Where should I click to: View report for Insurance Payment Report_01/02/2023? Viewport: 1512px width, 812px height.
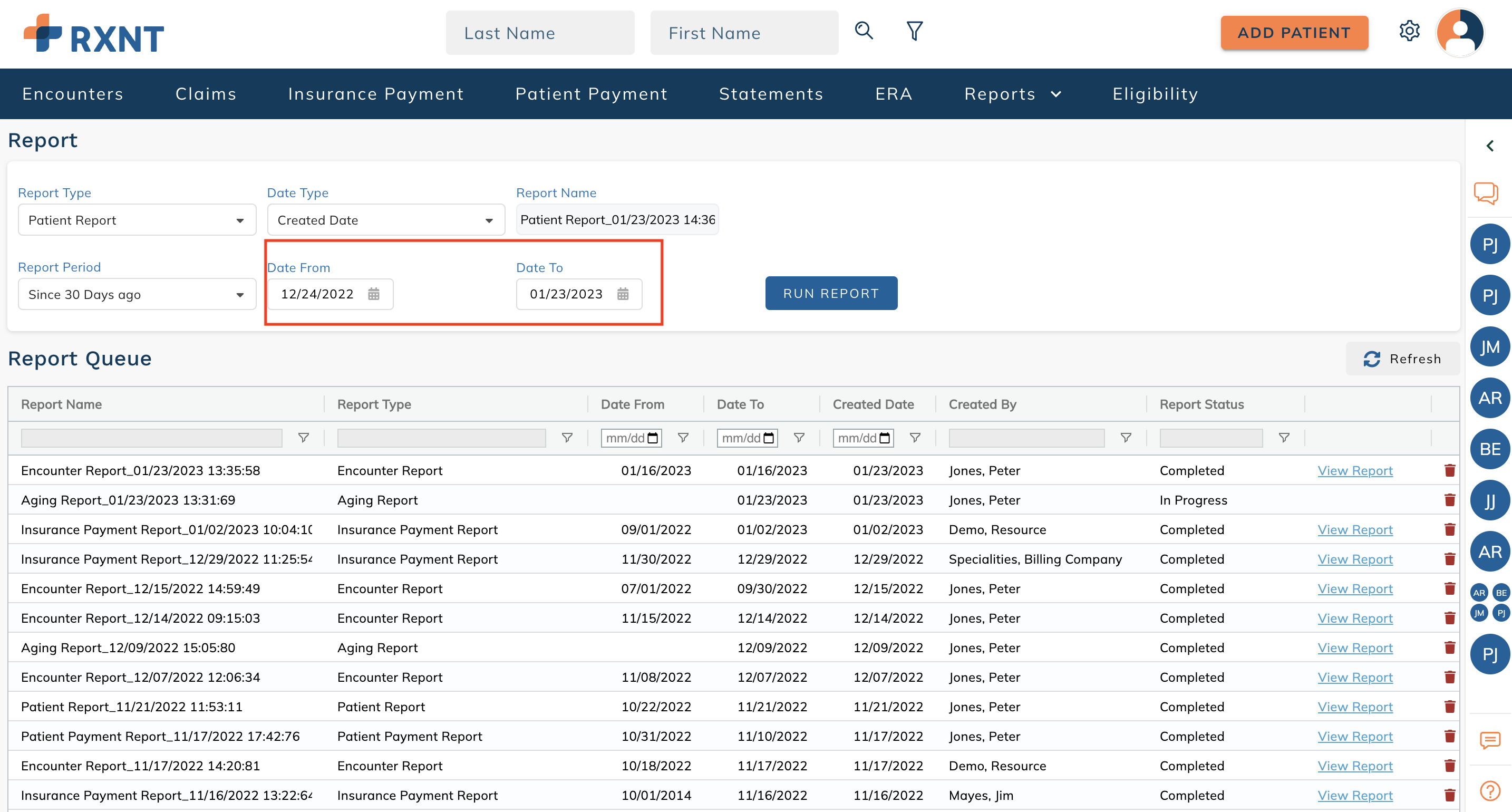[1355, 529]
